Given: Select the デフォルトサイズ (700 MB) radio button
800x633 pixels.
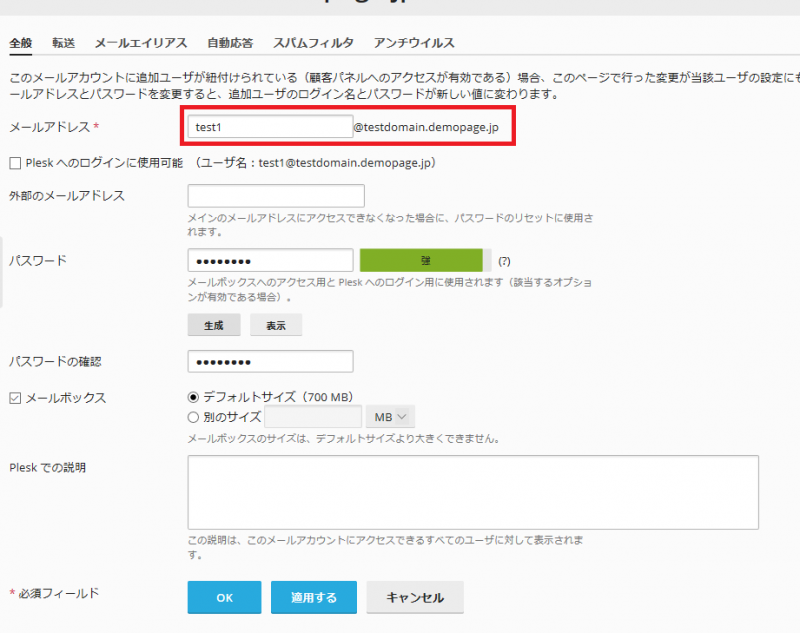Looking at the screenshot, I should click(194, 397).
